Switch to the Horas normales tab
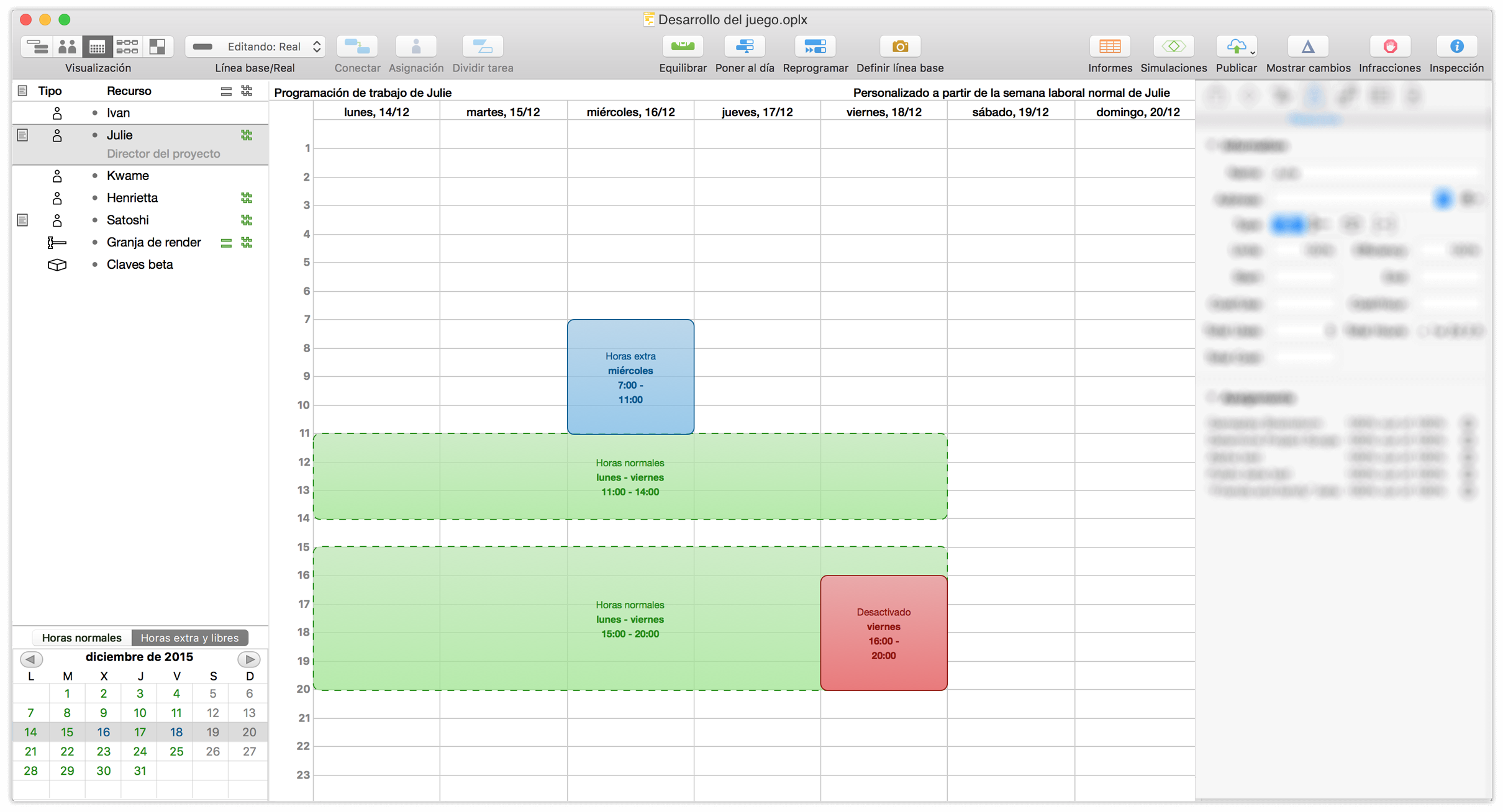The image size is (1503, 812). (81, 637)
